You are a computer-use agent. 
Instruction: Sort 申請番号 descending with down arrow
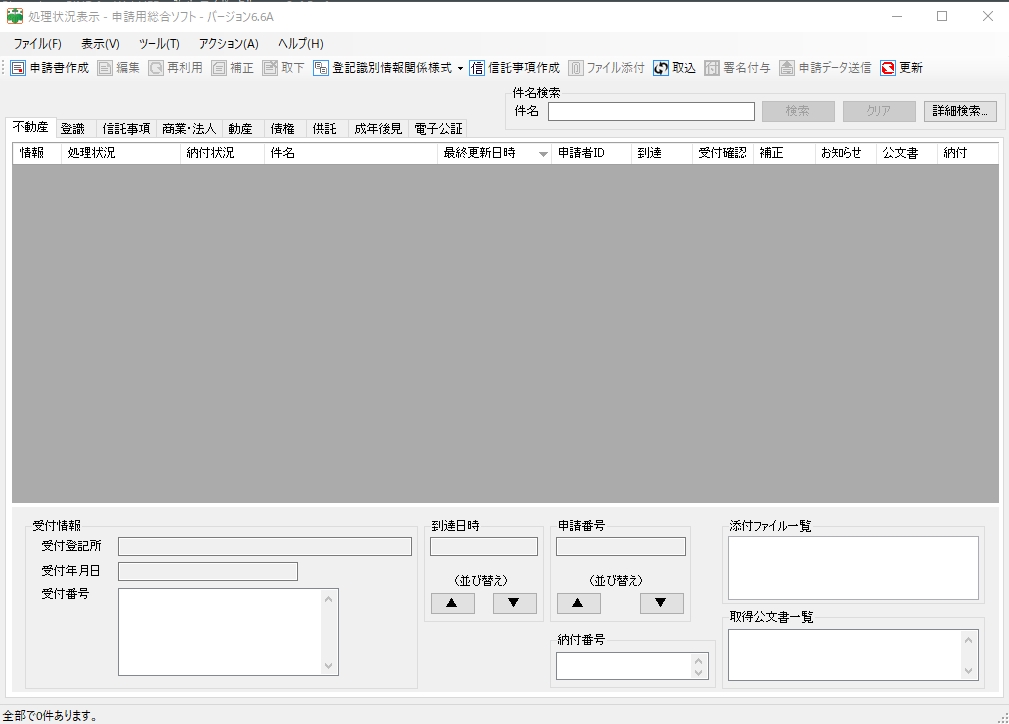click(x=661, y=604)
